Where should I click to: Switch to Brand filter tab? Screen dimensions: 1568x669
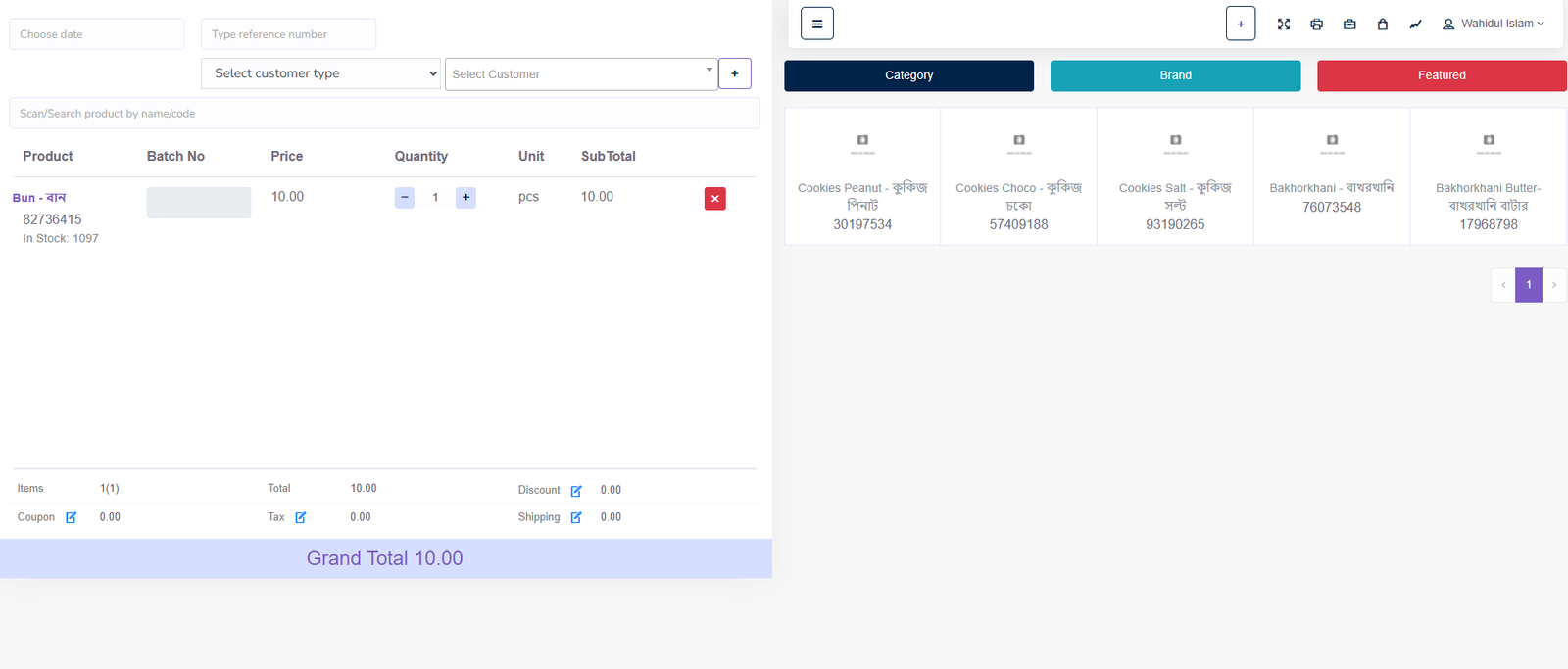coord(1175,75)
